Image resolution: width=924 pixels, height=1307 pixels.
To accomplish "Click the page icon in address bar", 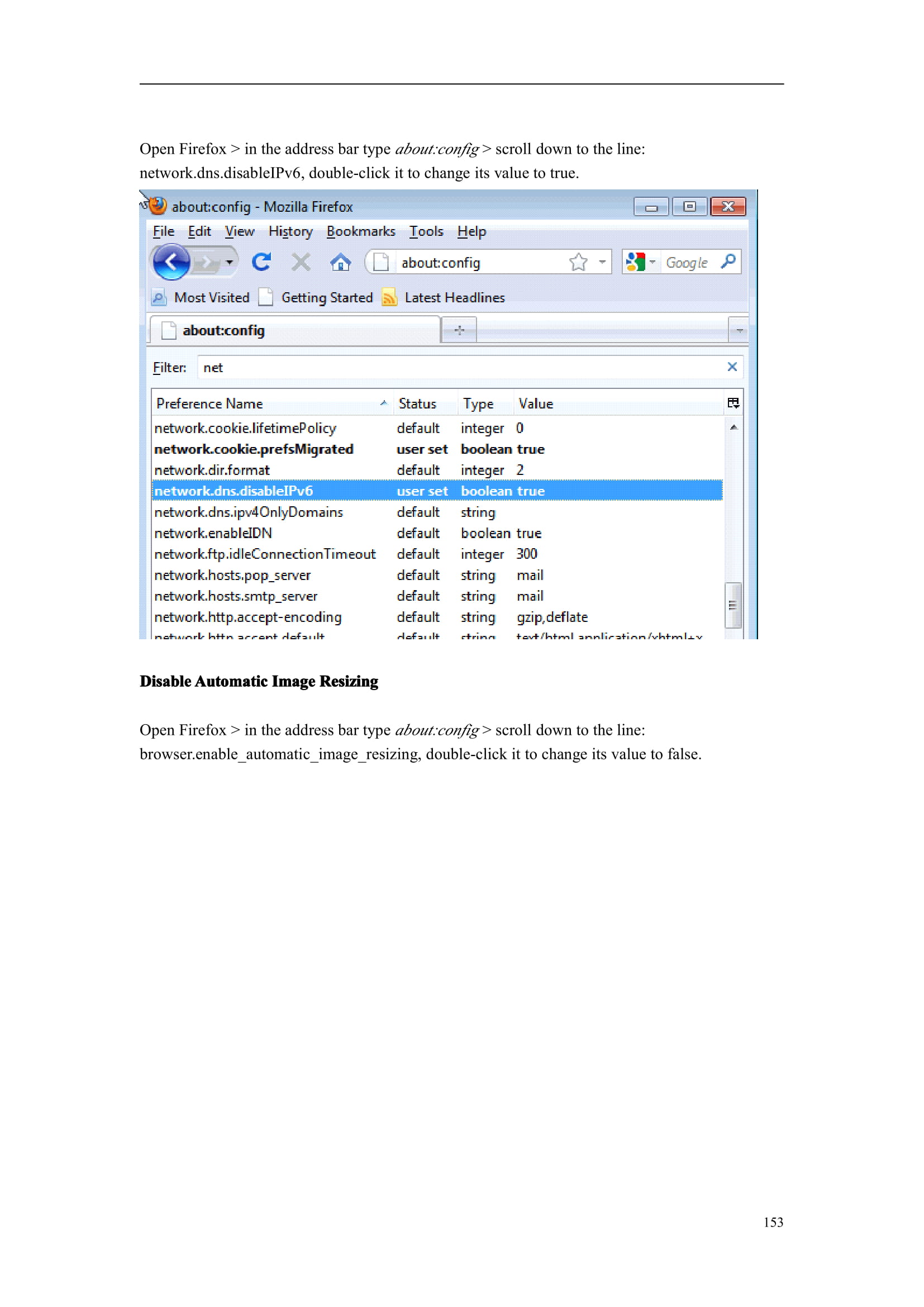I will coord(380,262).
